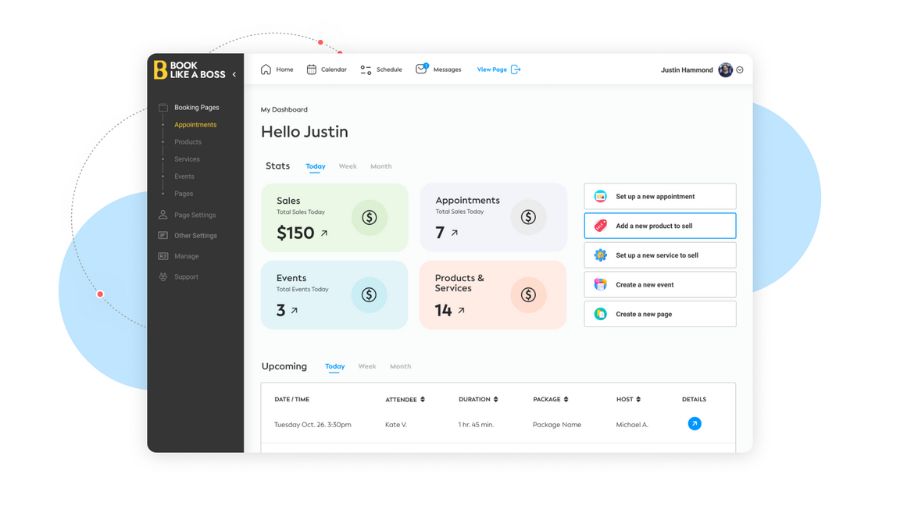
Task: Click the Other Settings icon
Action: pos(163,235)
